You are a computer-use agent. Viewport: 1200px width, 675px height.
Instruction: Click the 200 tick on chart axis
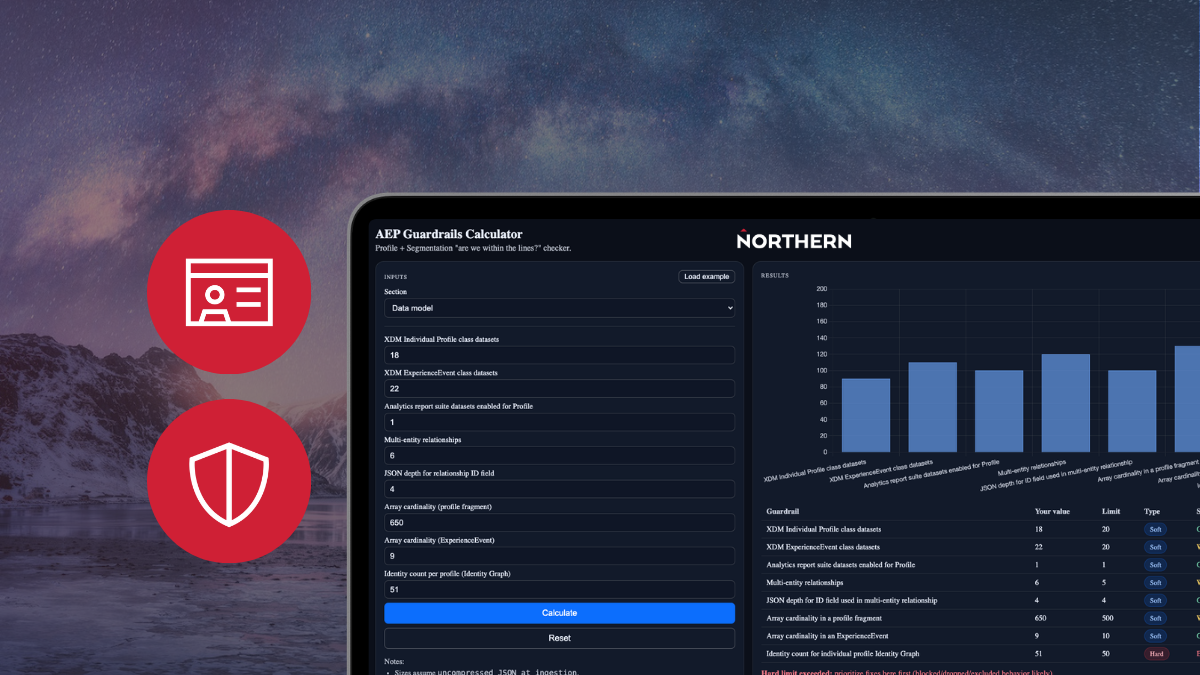(821, 289)
